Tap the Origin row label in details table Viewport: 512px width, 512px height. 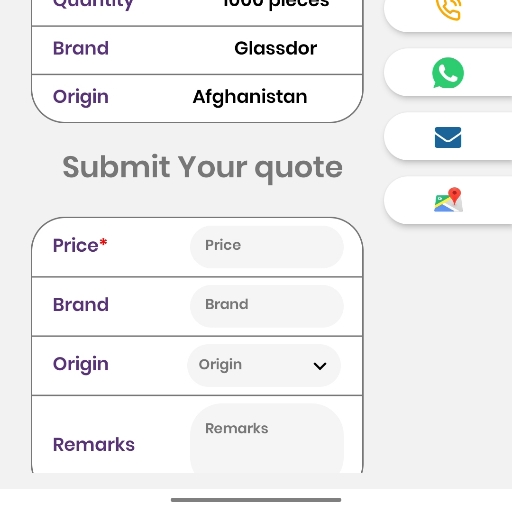(x=81, y=97)
